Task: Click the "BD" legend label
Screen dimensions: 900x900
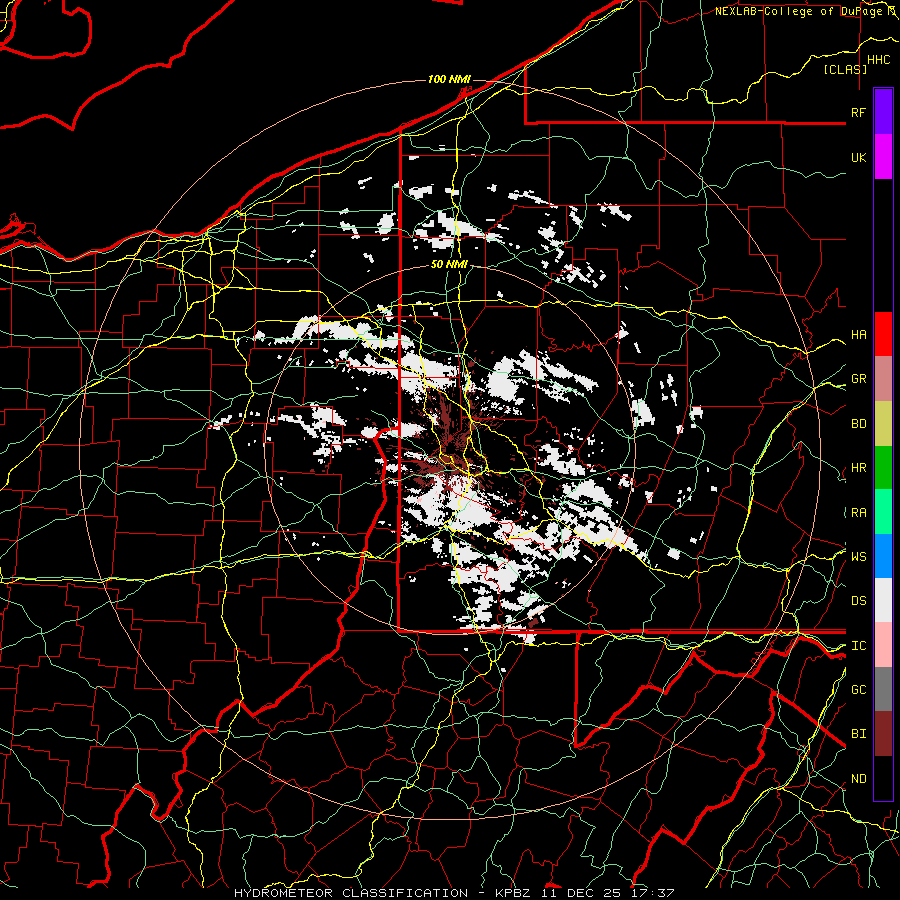Action: tap(858, 424)
